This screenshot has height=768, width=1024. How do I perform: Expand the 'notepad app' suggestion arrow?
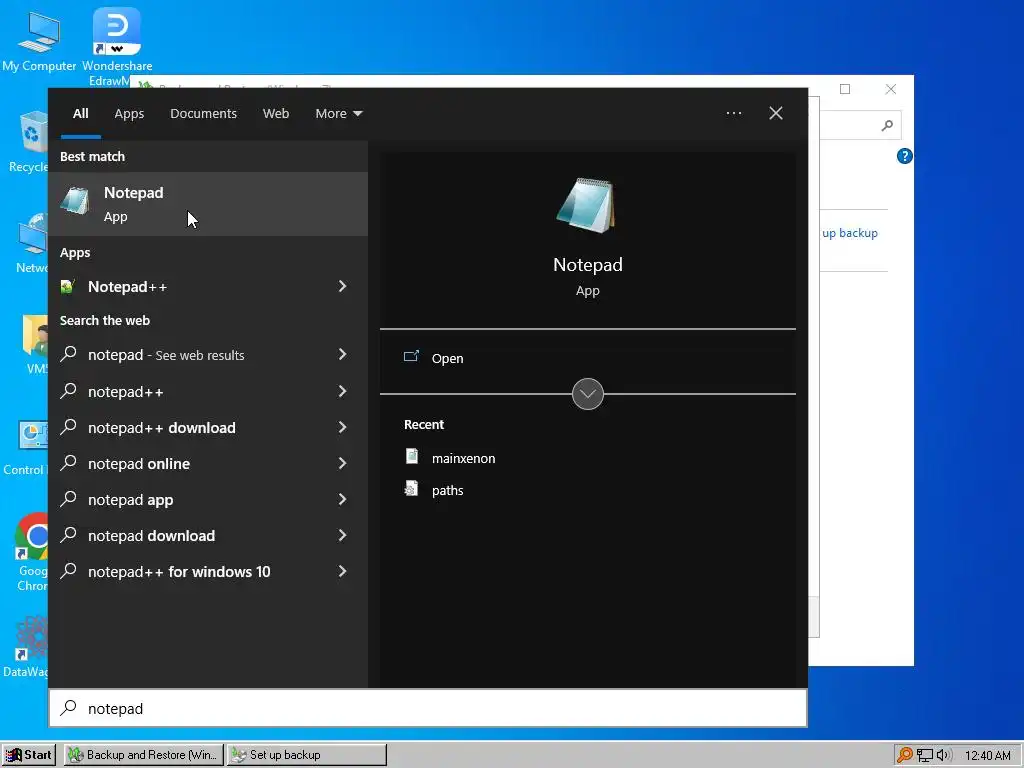coord(342,499)
